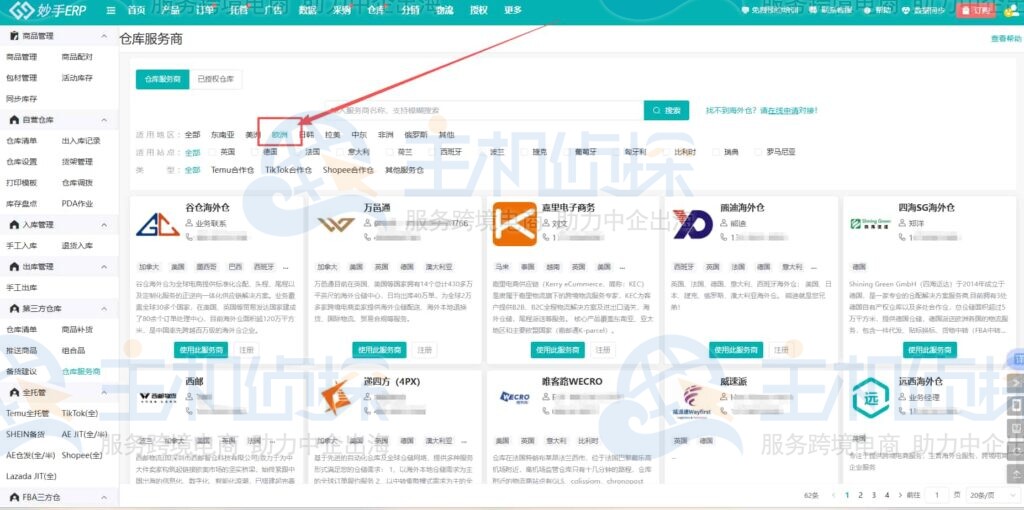Click the FBA三方仓 section icon
The width and height of the screenshot is (1024, 510).
tap(14, 497)
